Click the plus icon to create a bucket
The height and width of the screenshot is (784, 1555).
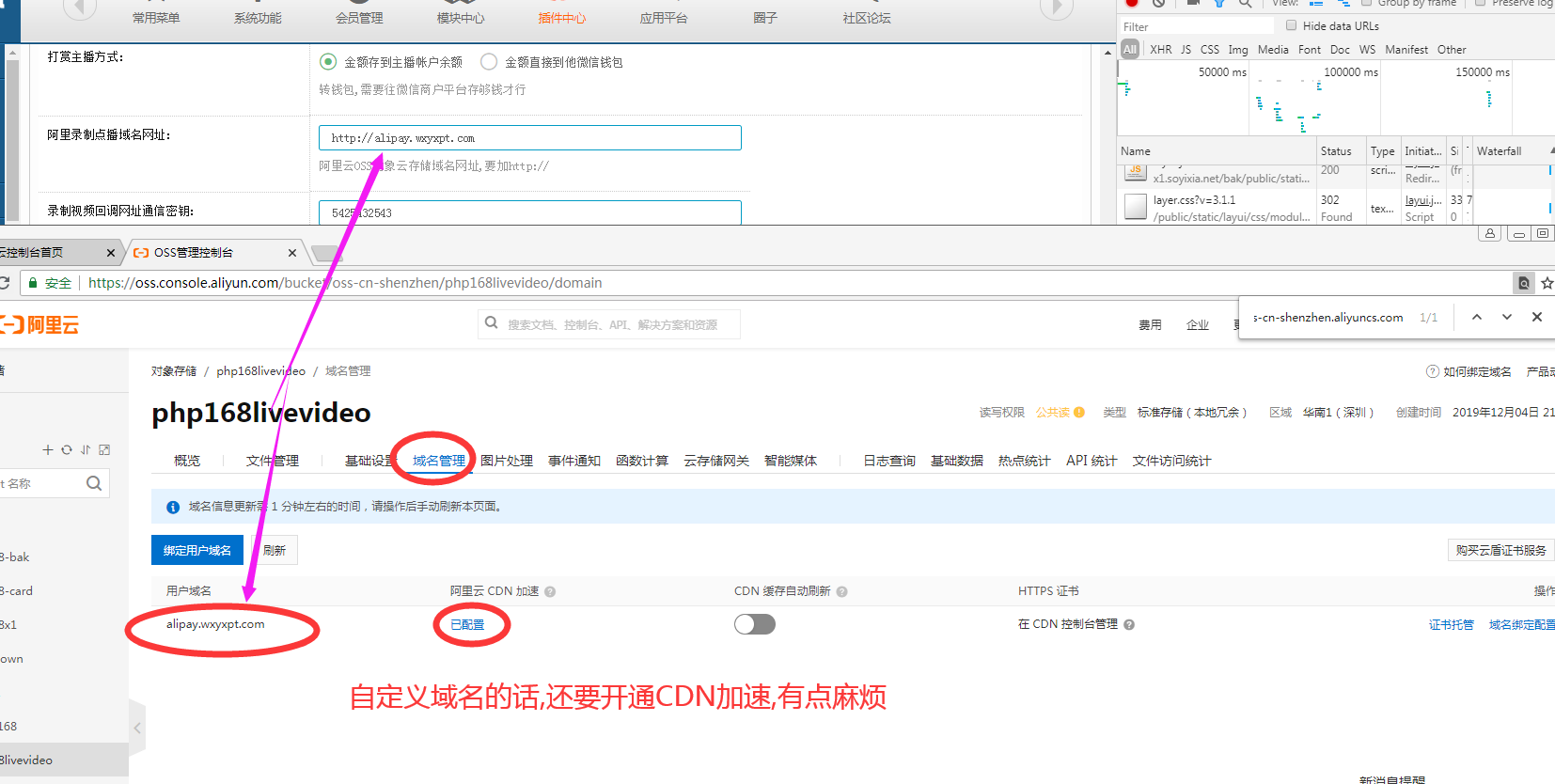[x=48, y=450]
